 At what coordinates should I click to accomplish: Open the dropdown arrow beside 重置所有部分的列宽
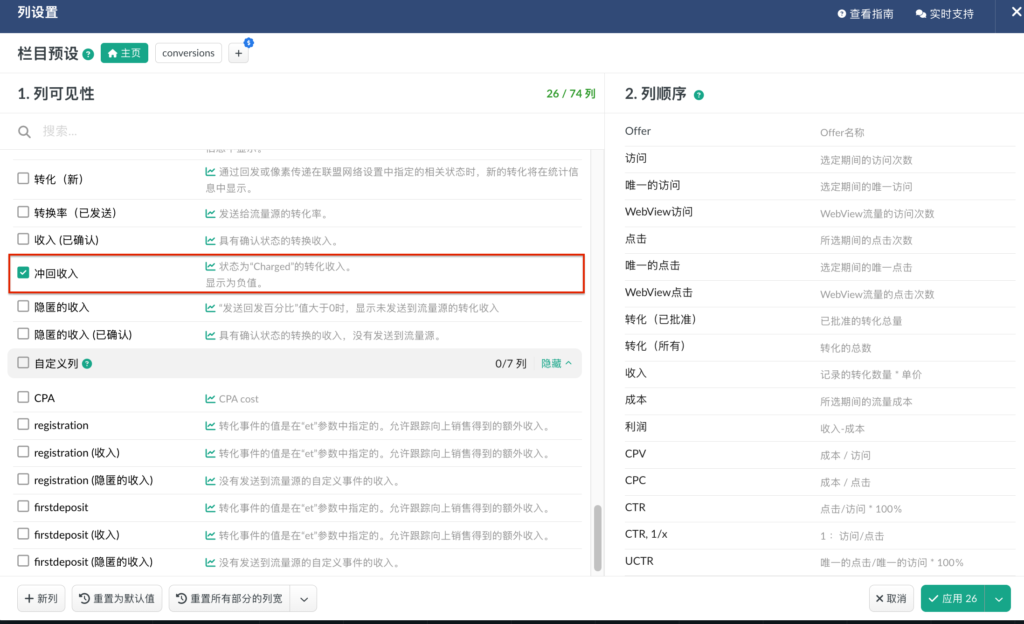point(304,599)
